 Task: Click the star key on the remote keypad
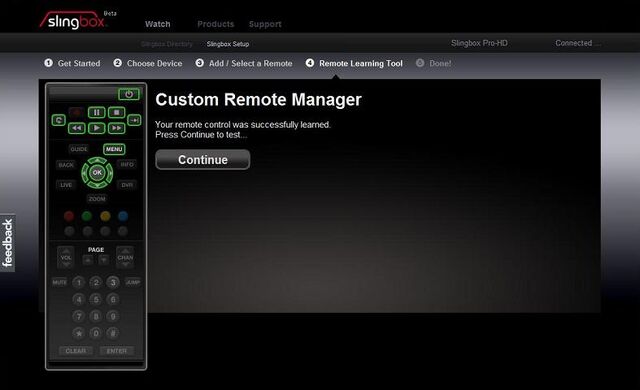point(78,333)
